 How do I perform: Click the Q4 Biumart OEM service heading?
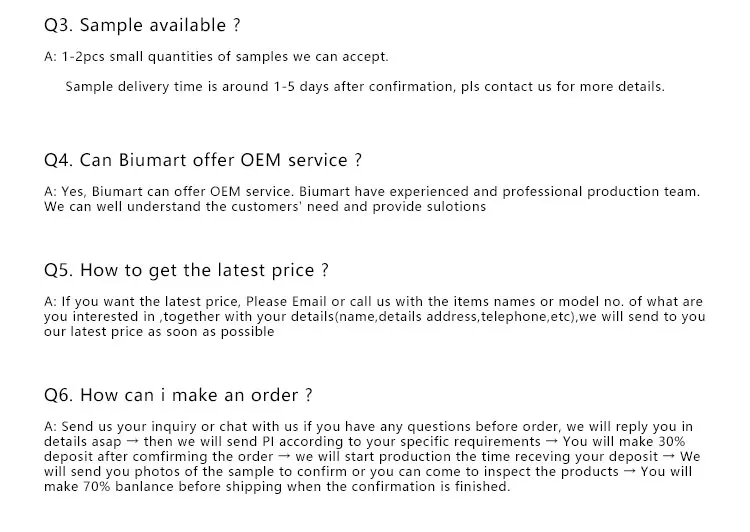coord(203,160)
